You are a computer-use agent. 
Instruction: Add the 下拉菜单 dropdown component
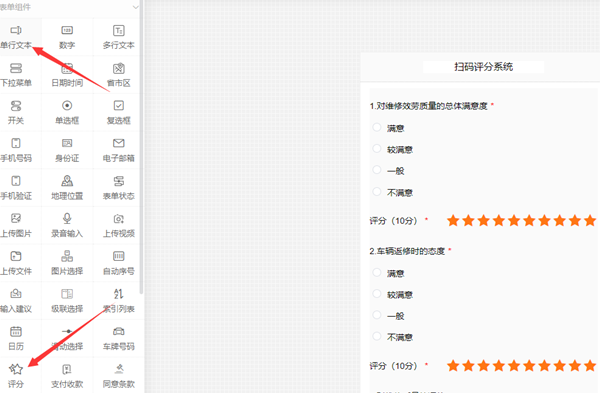coord(16,75)
